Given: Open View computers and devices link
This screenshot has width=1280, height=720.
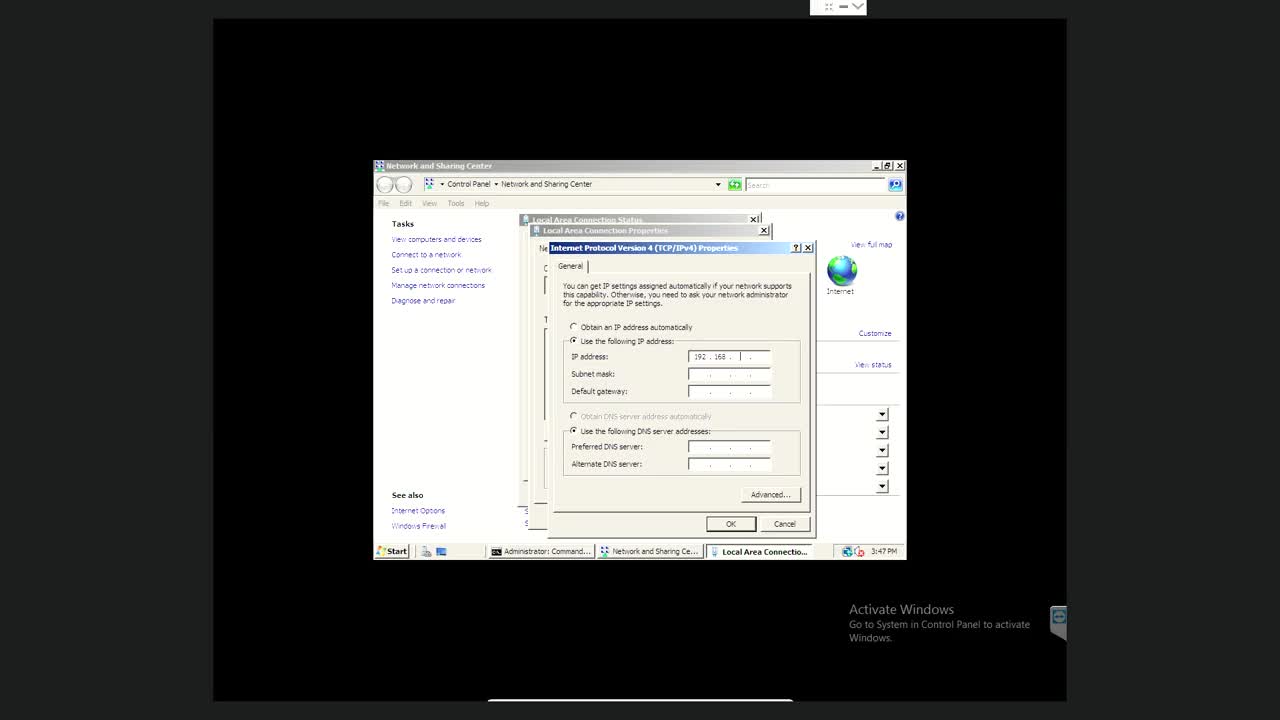Looking at the screenshot, I should (x=436, y=240).
